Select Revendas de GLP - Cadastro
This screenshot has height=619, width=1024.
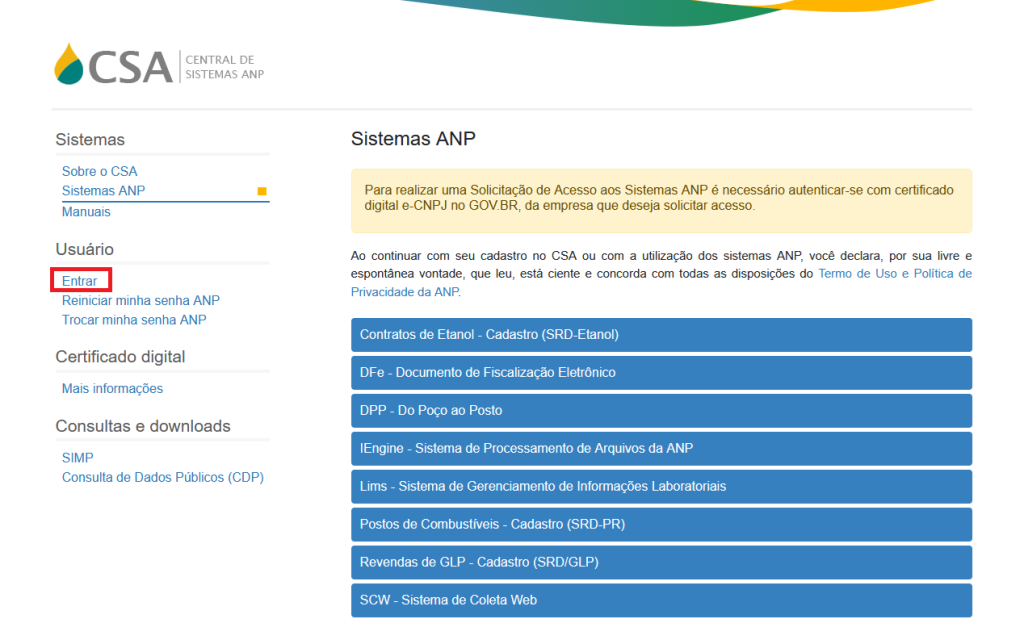(661, 562)
